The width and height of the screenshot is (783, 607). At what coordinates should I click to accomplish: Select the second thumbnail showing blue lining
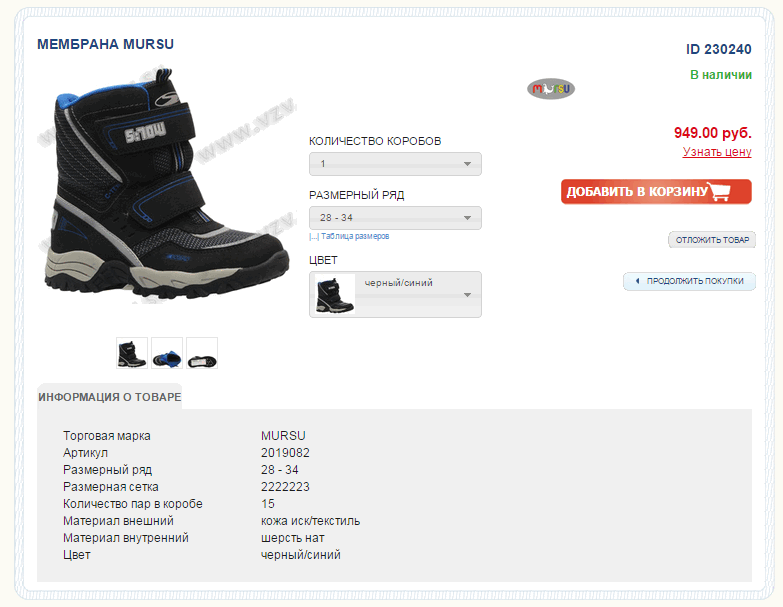(167, 353)
